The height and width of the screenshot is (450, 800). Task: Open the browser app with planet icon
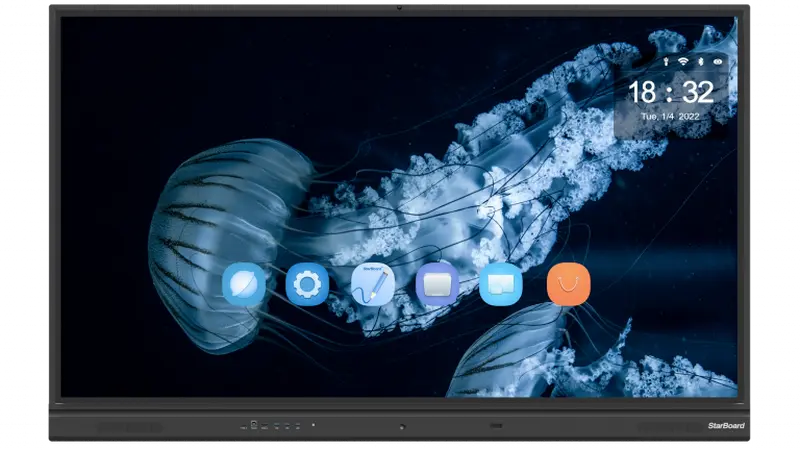pos(244,285)
